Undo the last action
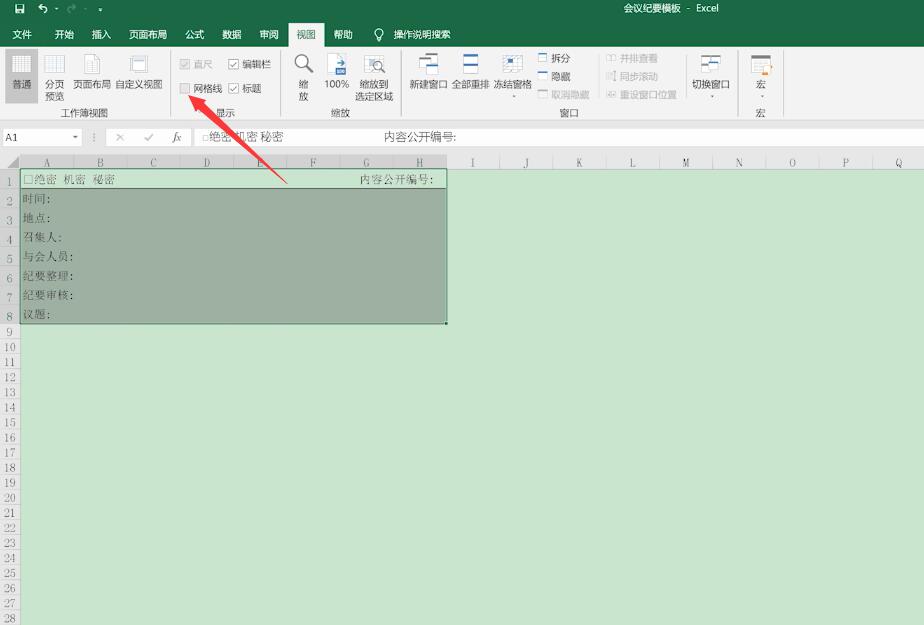 coord(43,9)
